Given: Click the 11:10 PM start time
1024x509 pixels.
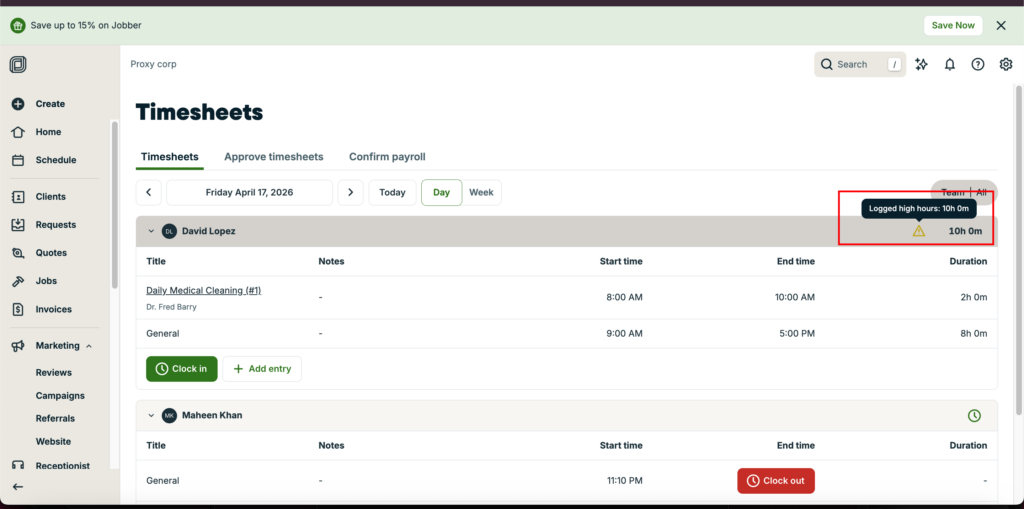Looking at the screenshot, I should [x=624, y=480].
